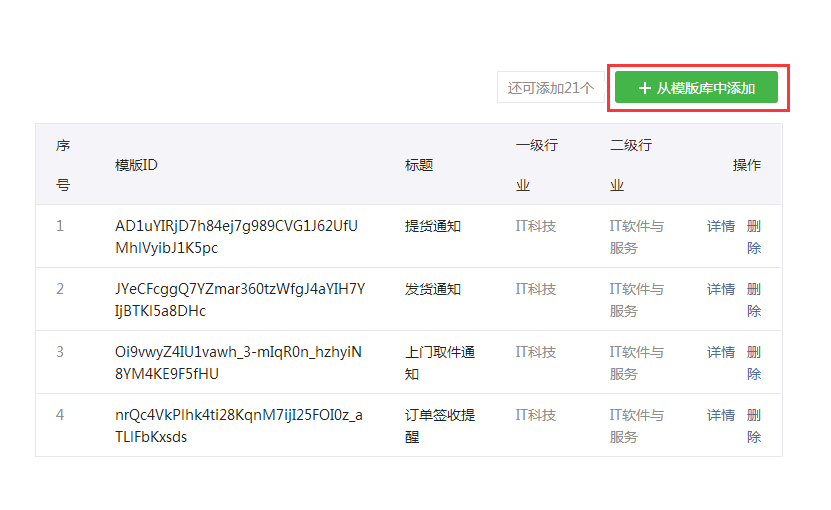The width and height of the screenshot is (831, 510).
Task: Click the IT科技 cell in the 订单签收提醒 row
Action: click(x=536, y=415)
